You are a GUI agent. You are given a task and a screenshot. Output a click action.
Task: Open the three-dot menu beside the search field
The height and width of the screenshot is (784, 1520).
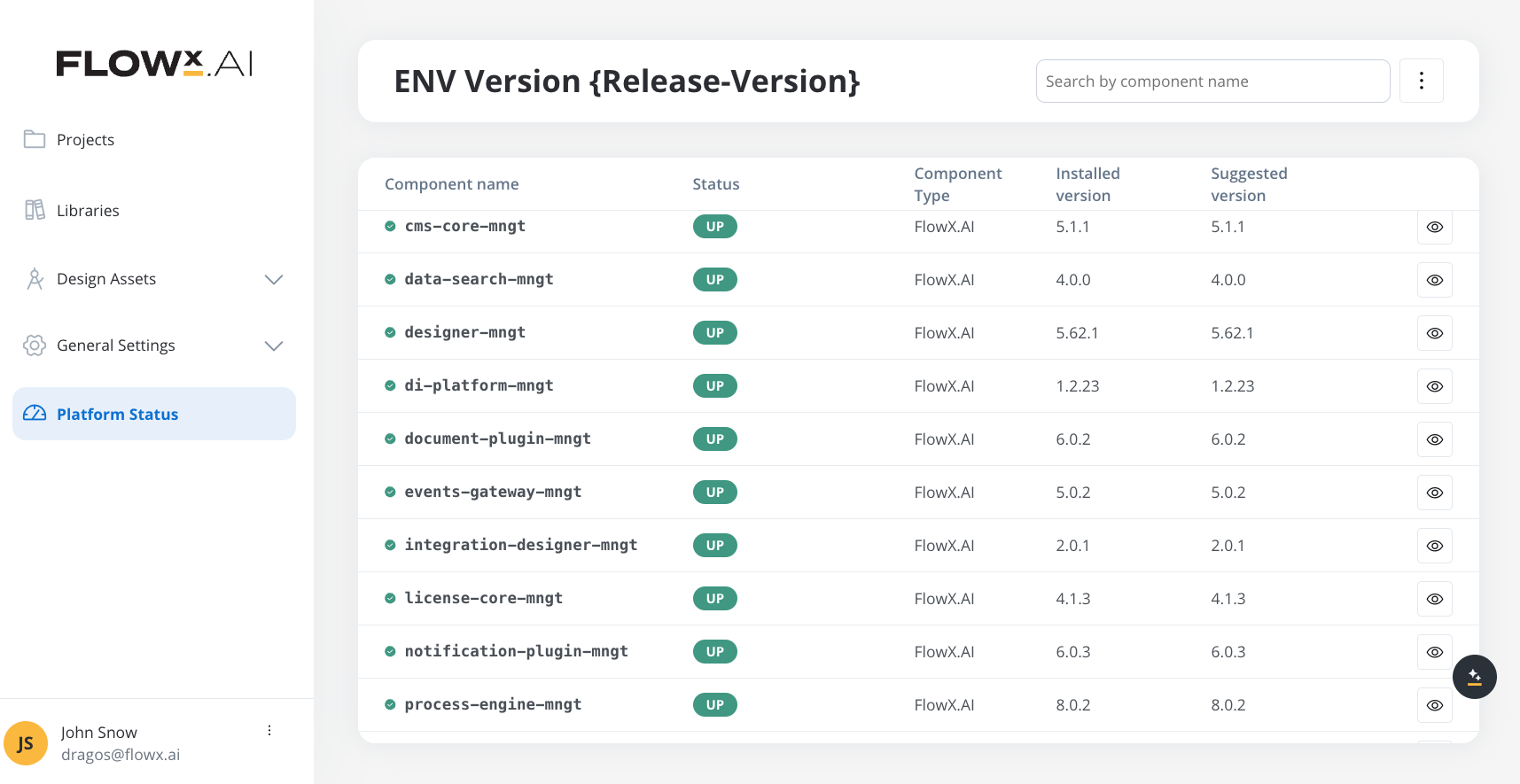pos(1422,81)
